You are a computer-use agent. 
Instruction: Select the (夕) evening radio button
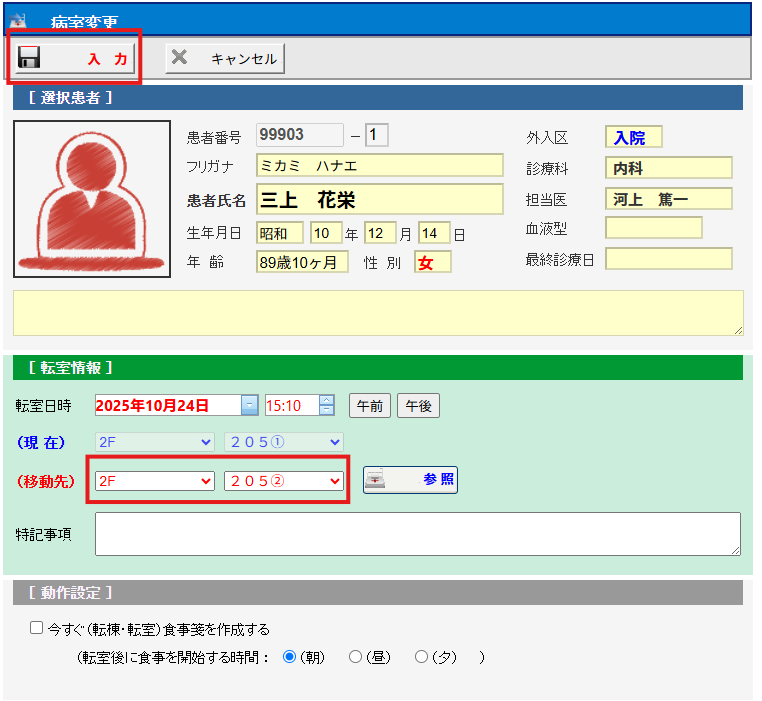(x=421, y=657)
